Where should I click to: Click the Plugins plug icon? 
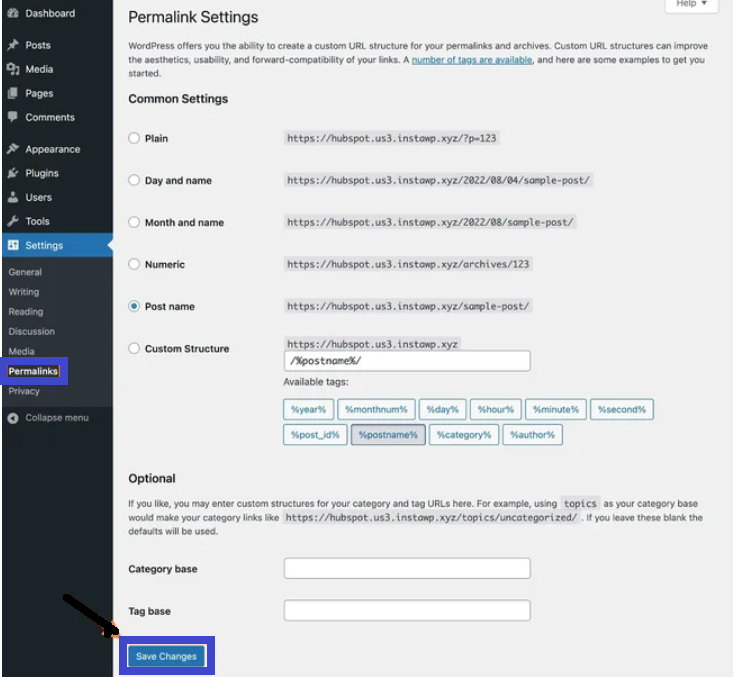coord(13,173)
